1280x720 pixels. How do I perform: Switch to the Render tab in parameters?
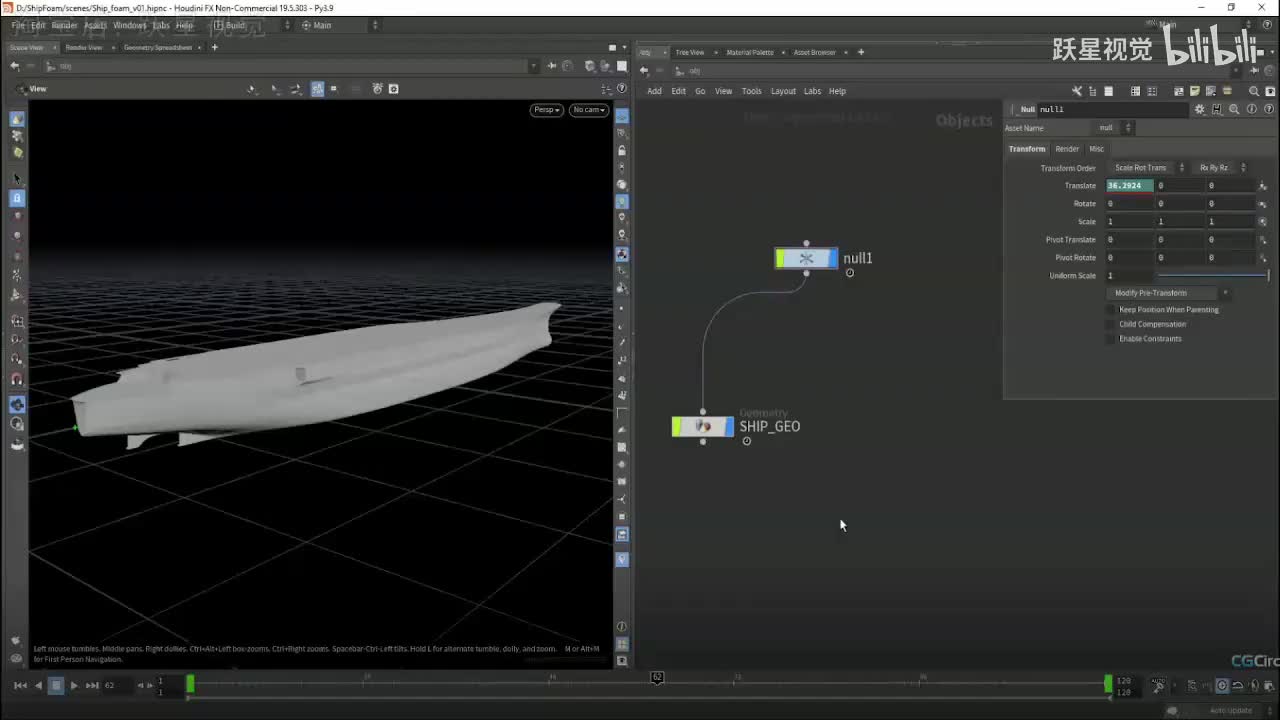[x=1067, y=149]
